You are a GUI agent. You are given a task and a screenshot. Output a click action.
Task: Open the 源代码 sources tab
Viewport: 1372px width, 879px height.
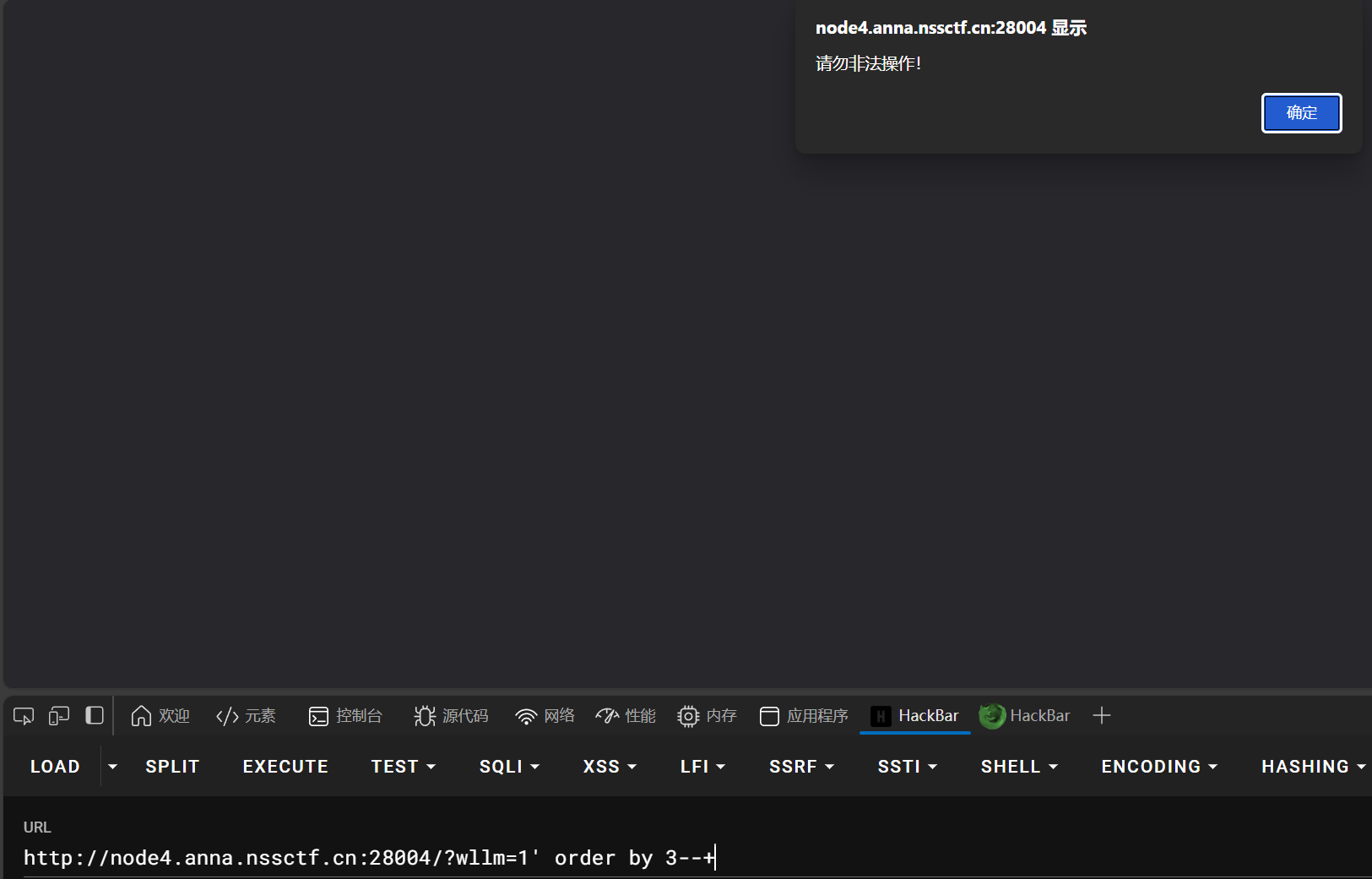pos(451,716)
